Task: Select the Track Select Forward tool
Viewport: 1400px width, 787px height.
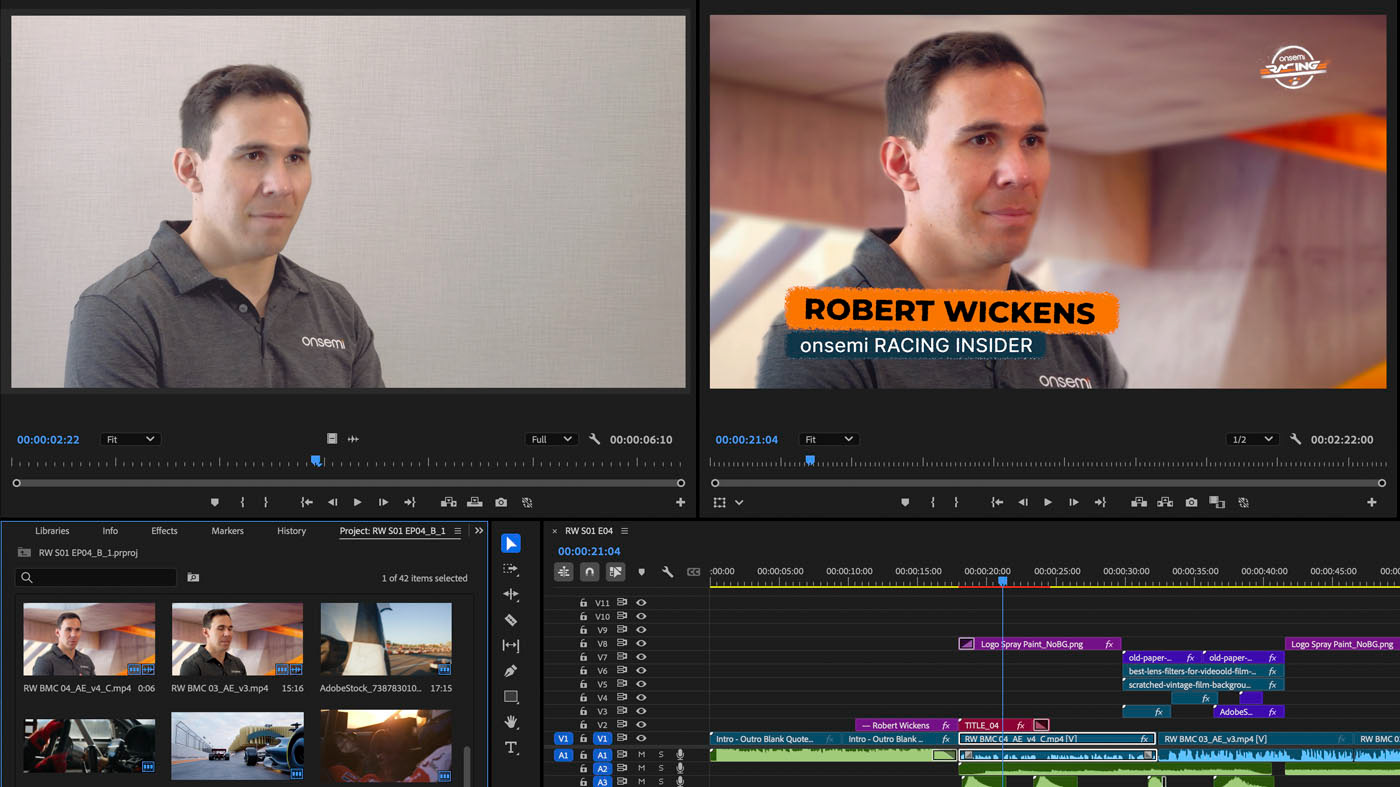Action: [x=511, y=569]
